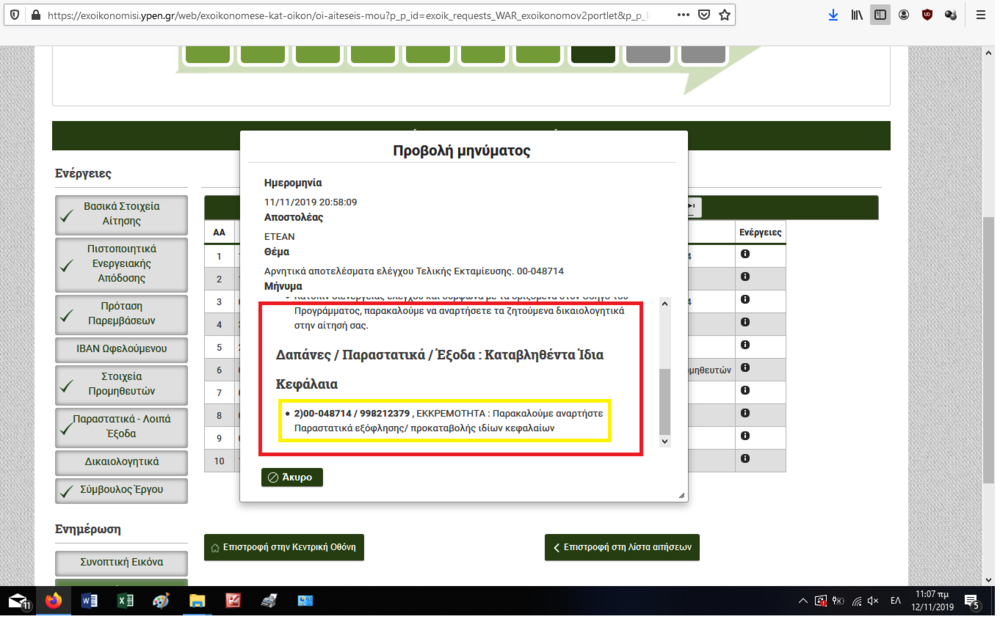Viewport: 1000px width, 622px height.
Task: Bookmark this page with the star
Action: coord(725,15)
